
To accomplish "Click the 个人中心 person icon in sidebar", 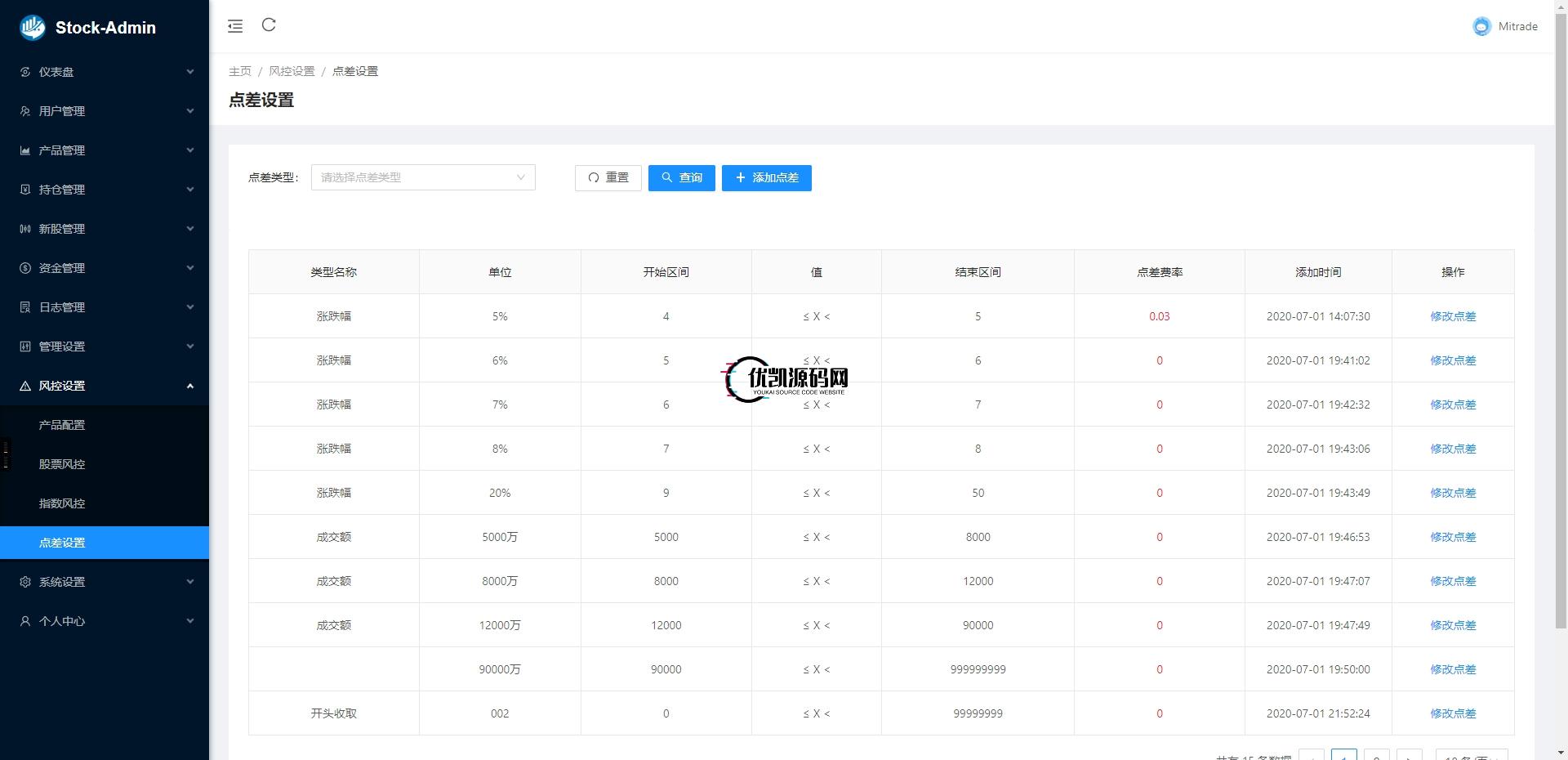I will [x=25, y=621].
